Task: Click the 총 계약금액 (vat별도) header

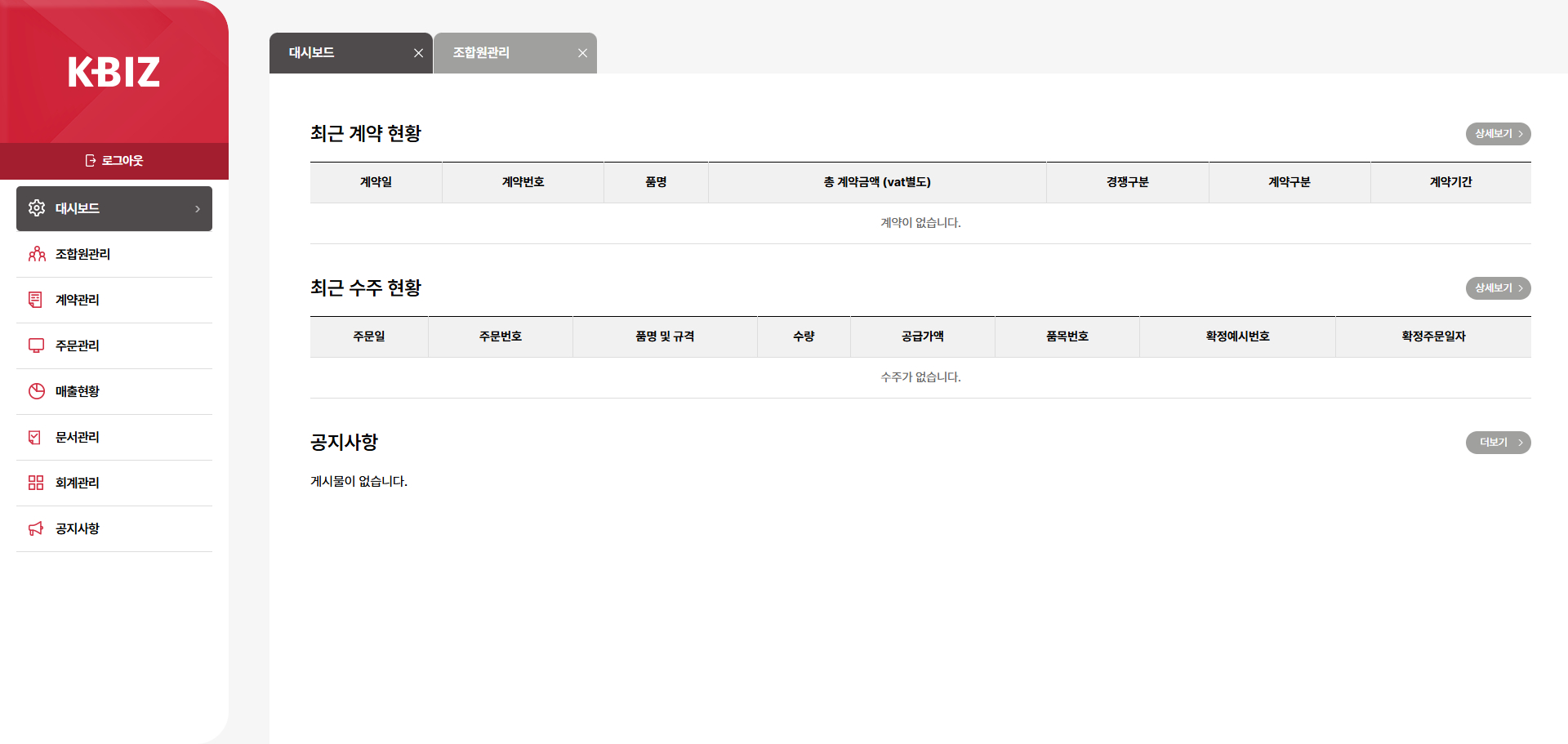Action: tap(877, 182)
